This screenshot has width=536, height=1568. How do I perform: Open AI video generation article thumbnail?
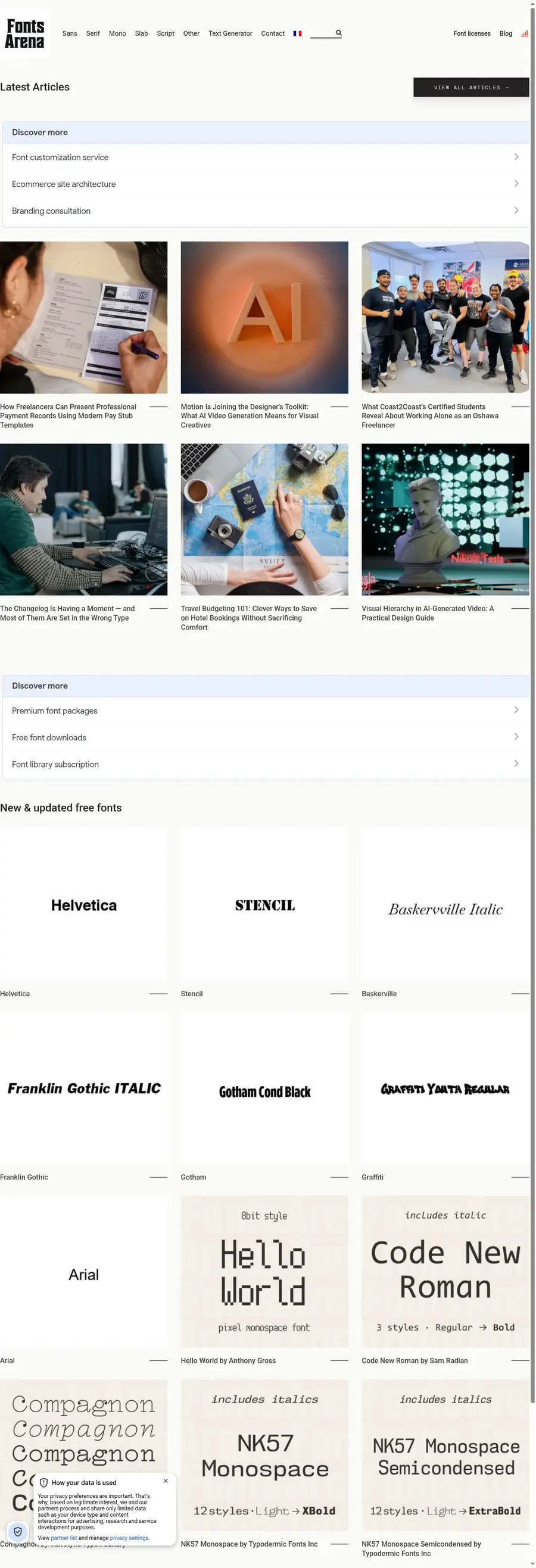coord(264,317)
